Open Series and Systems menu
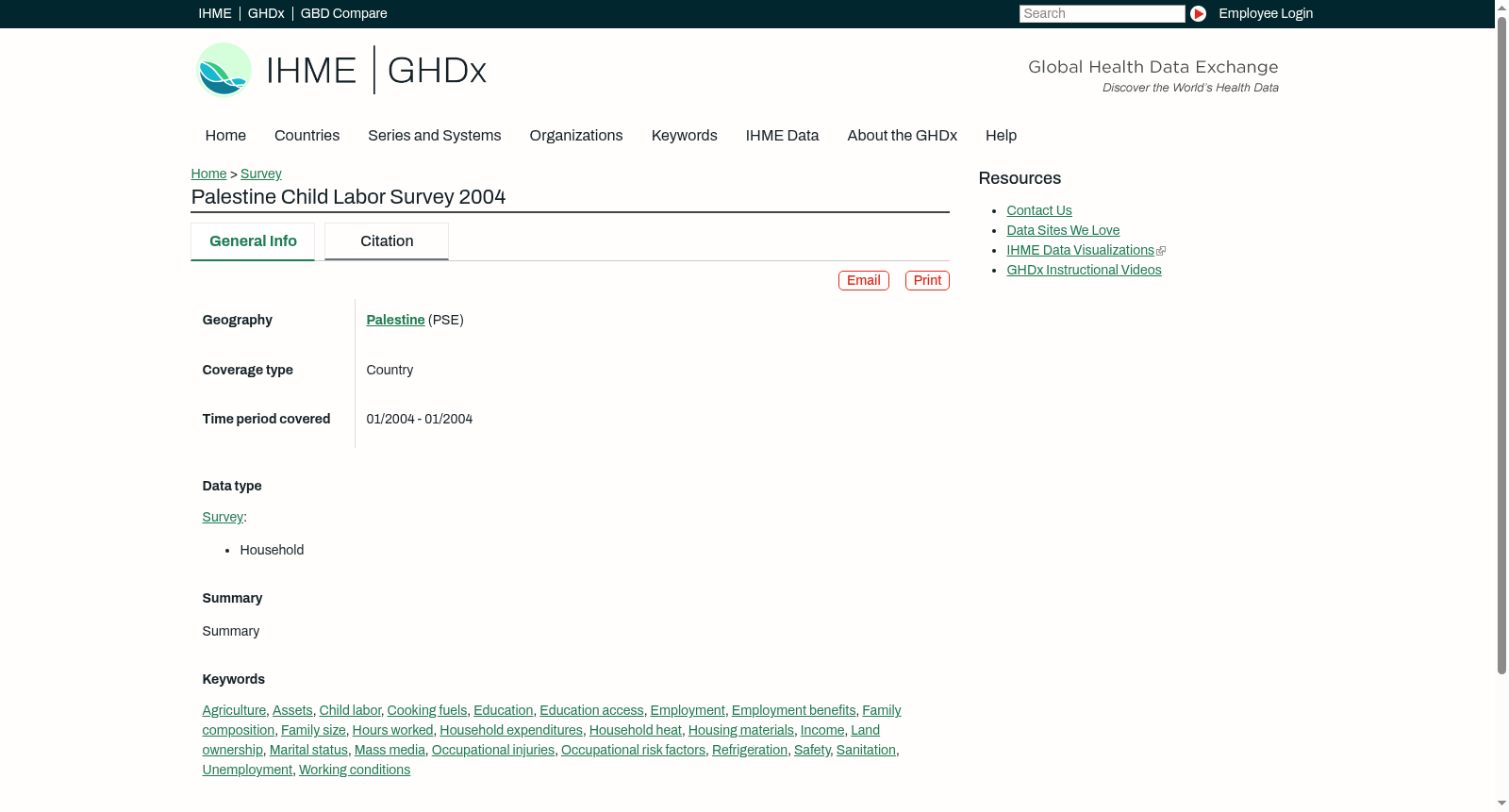Image resolution: width=1509 pixels, height=812 pixels. (435, 136)
